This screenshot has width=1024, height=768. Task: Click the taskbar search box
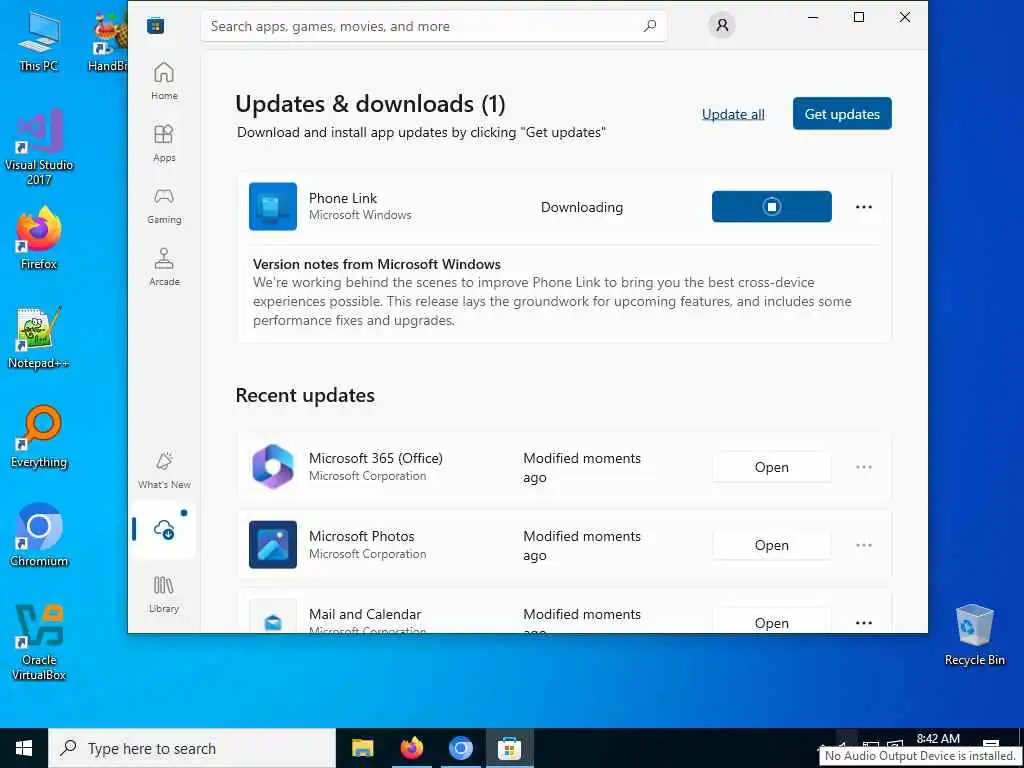(192, 748)
